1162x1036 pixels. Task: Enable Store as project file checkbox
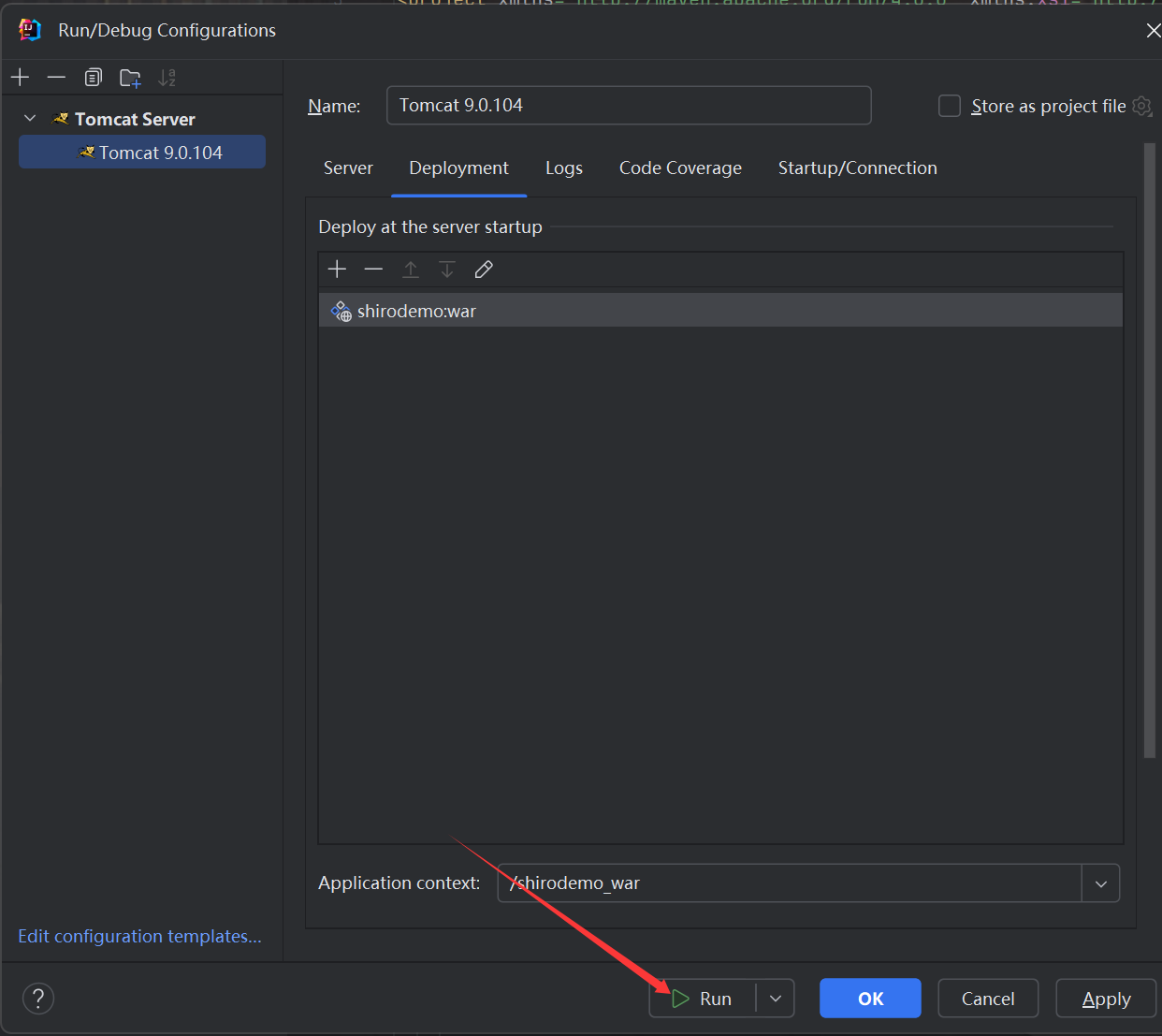[950, 106]
